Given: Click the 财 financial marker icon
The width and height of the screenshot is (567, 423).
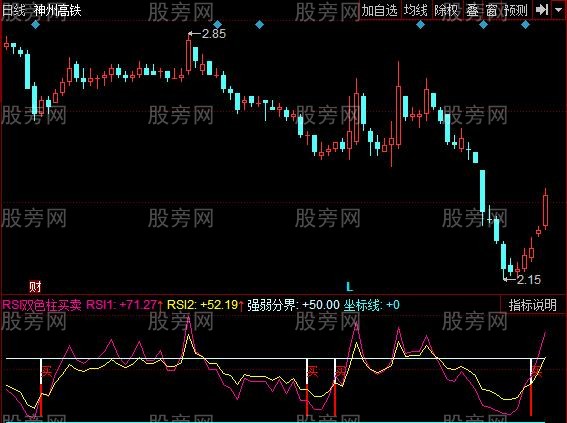Looking at the screenshot, I should click(x=35, y=287).
